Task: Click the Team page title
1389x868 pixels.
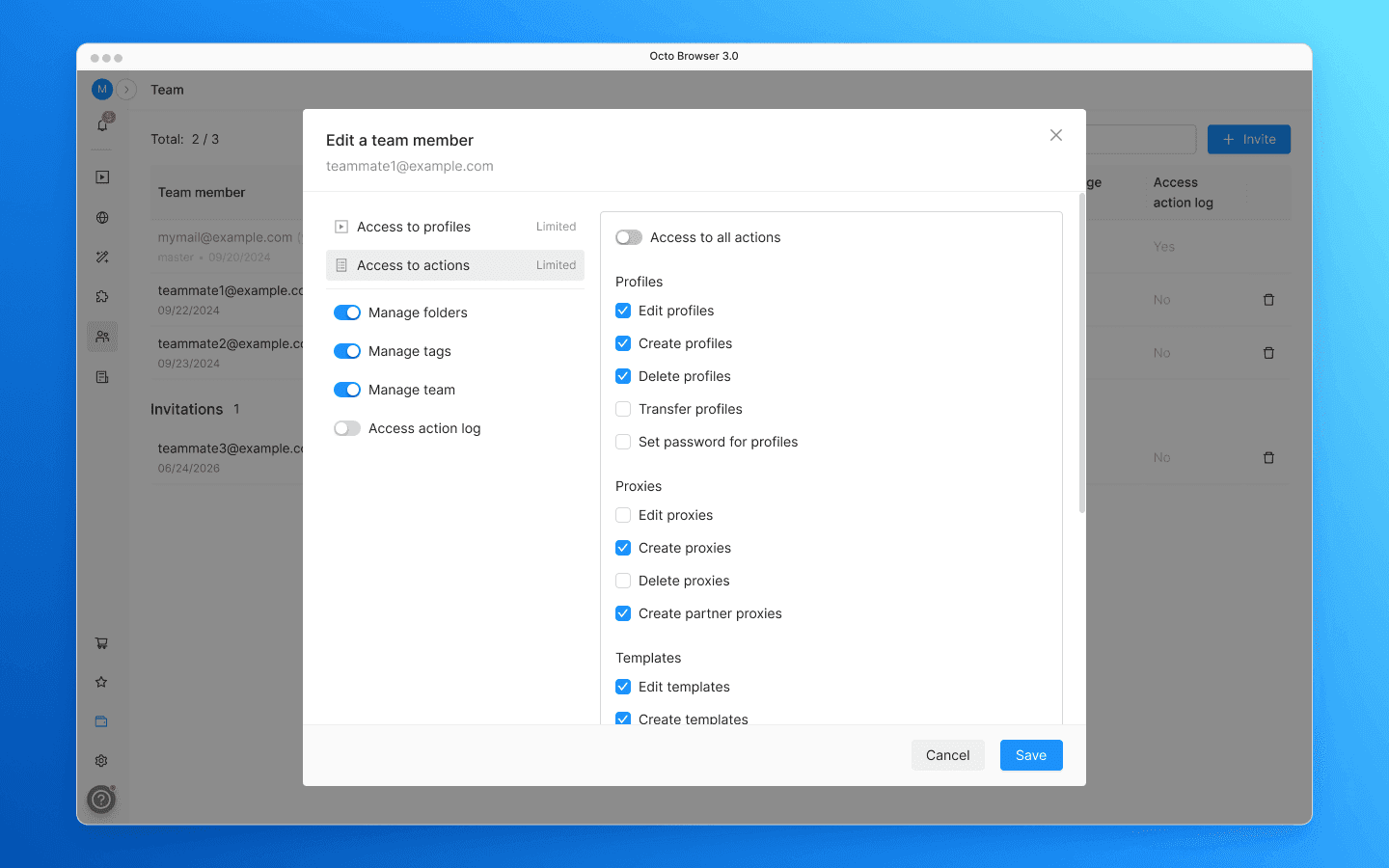Action: (x=167, y=90)
